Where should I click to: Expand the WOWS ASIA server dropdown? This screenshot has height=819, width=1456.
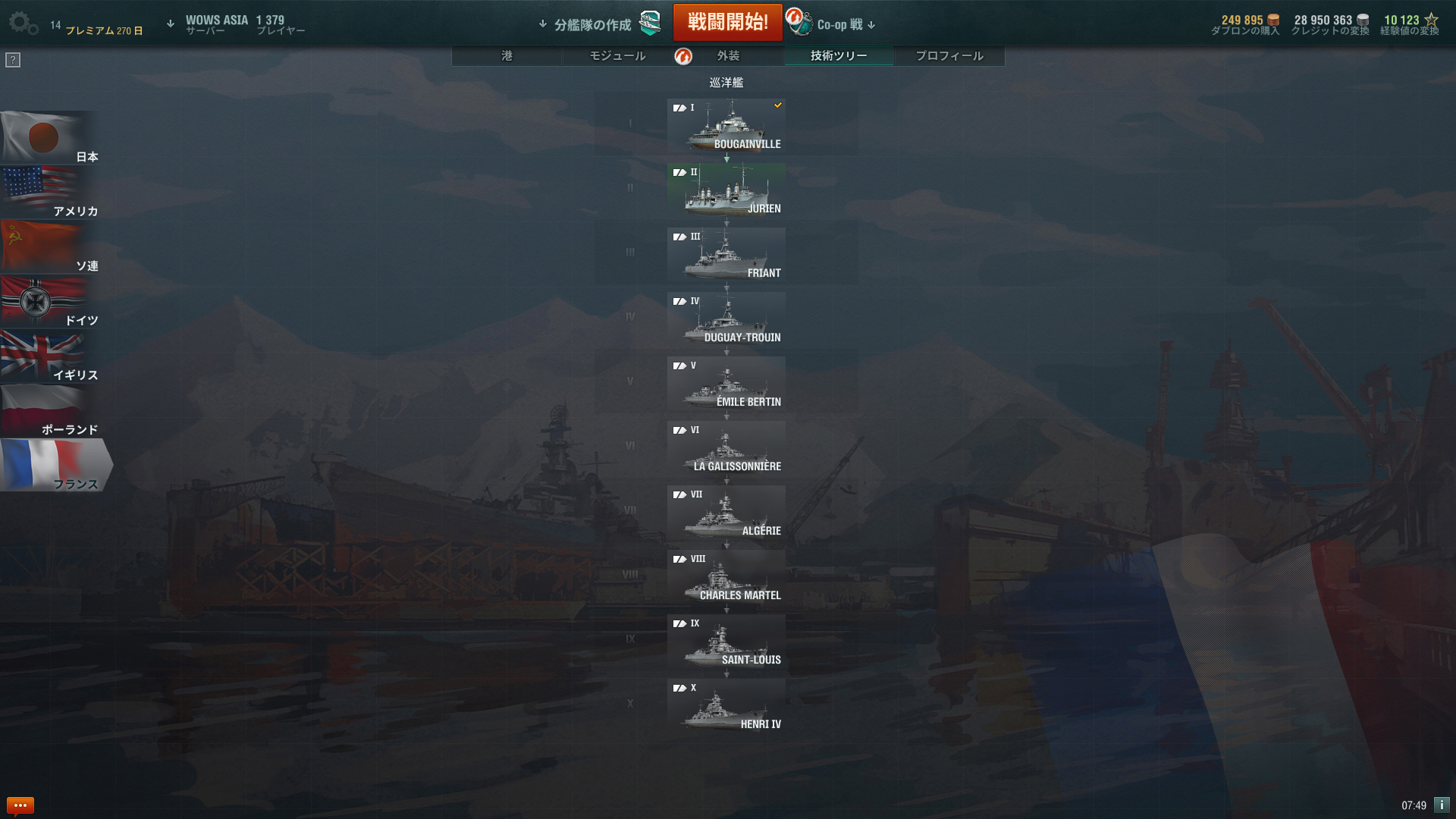(171, 24)
